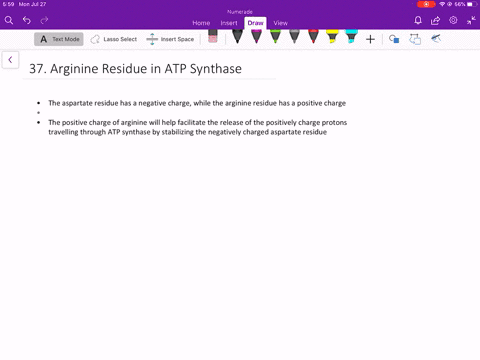Open the settings gear
The width and height of the screenshot is (480, 360).
tap(453, 20)
